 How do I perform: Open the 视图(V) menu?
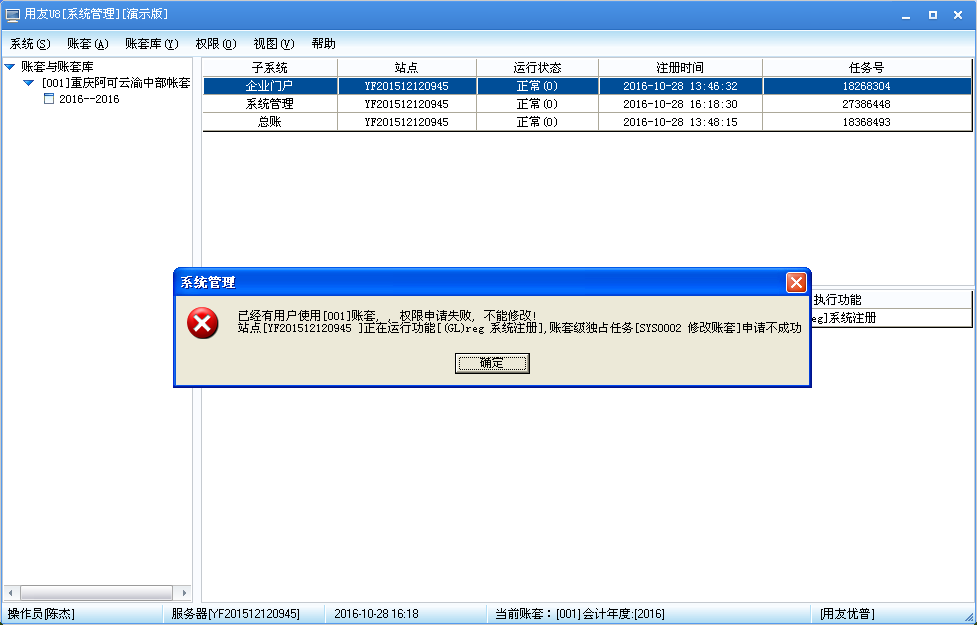(271, 43)
